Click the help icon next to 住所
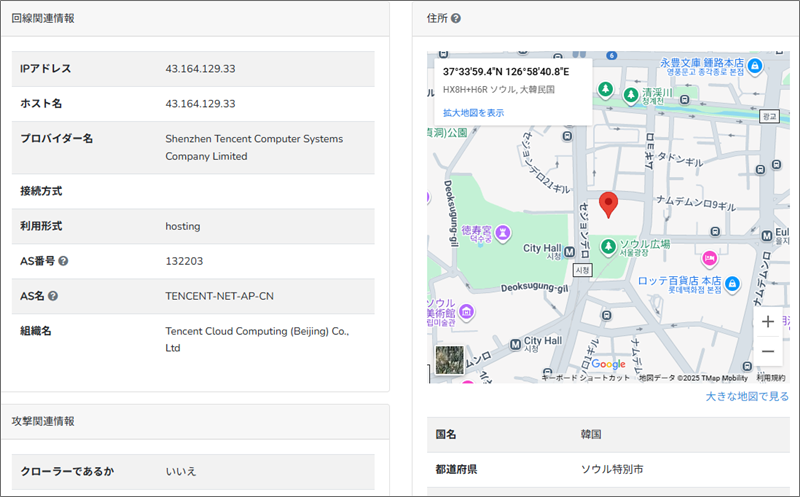800x497 pixels. 456,18
